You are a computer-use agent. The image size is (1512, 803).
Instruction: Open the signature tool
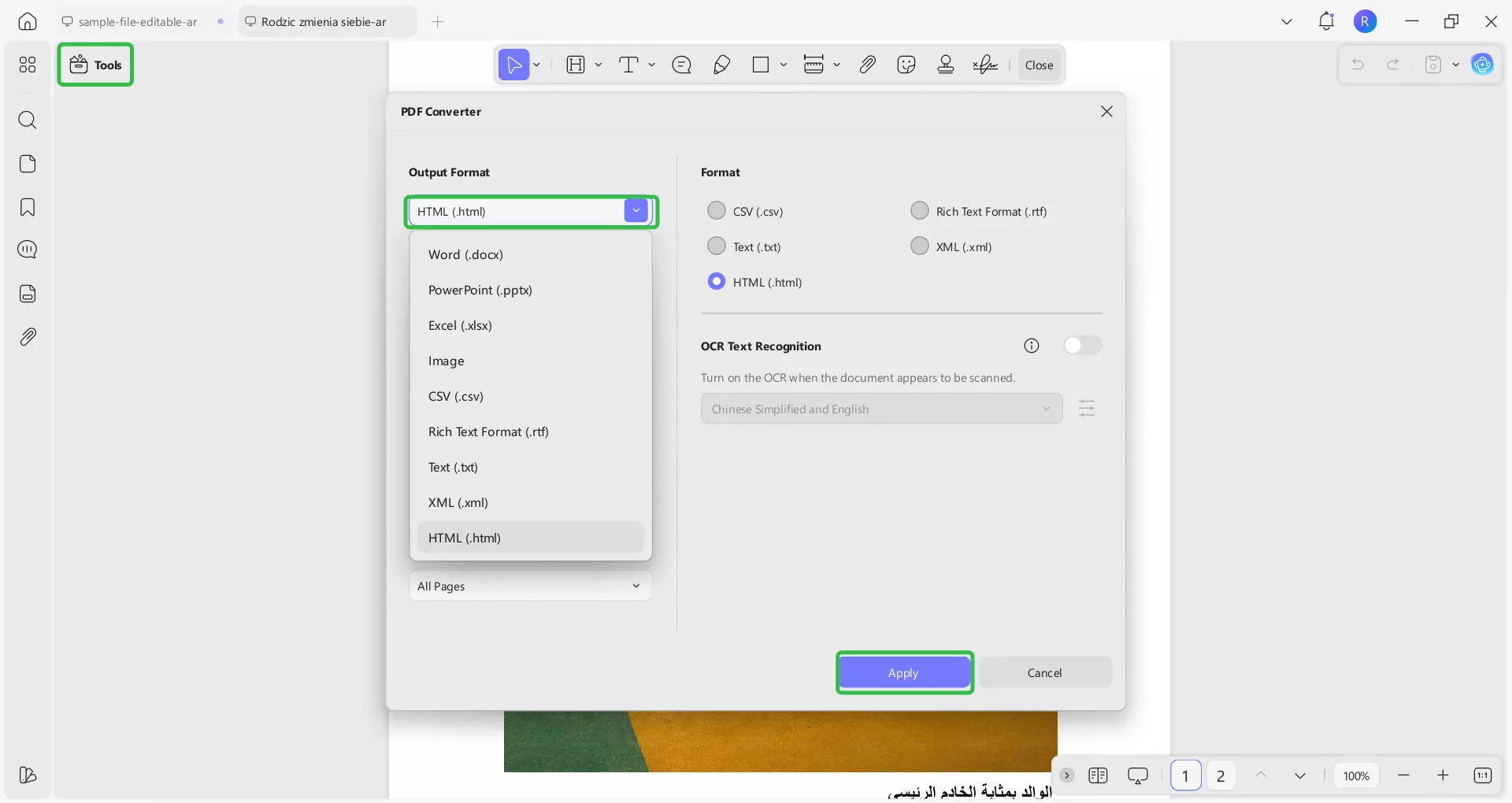point(985,65)
